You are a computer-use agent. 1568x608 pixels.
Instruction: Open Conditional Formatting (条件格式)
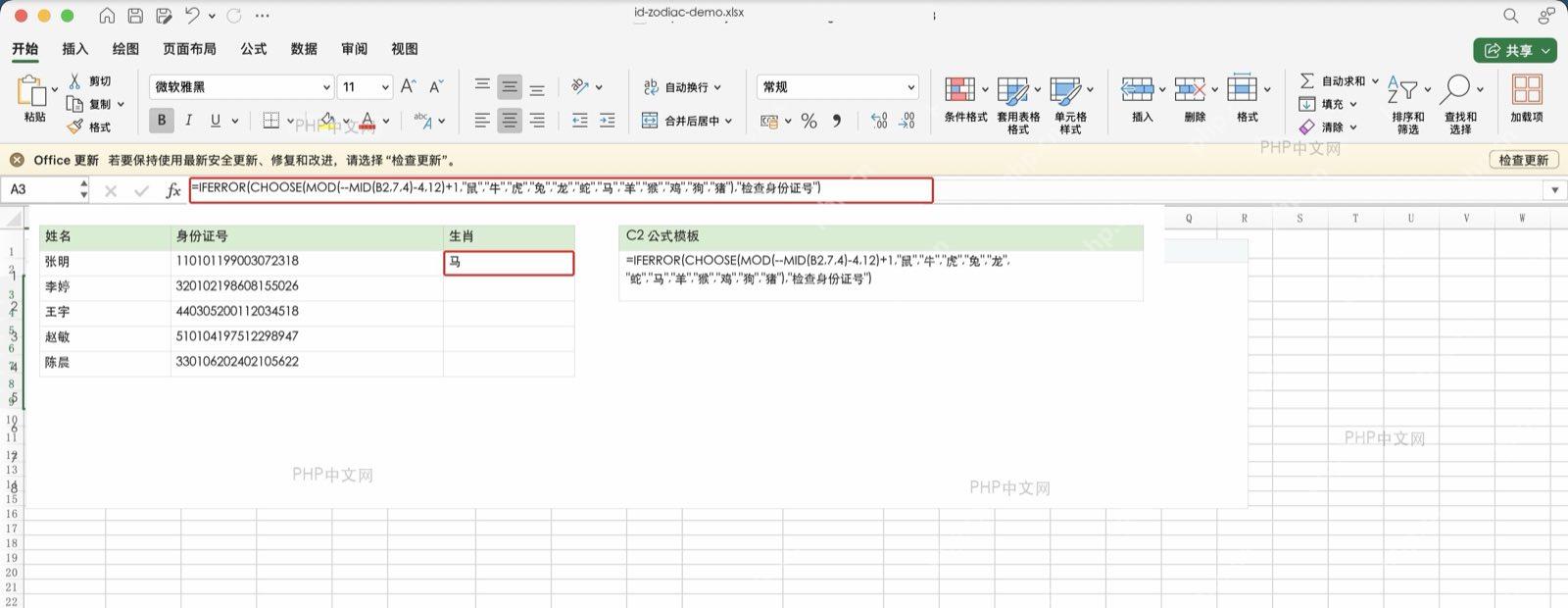pyautogui.click(x=965, y=99)
